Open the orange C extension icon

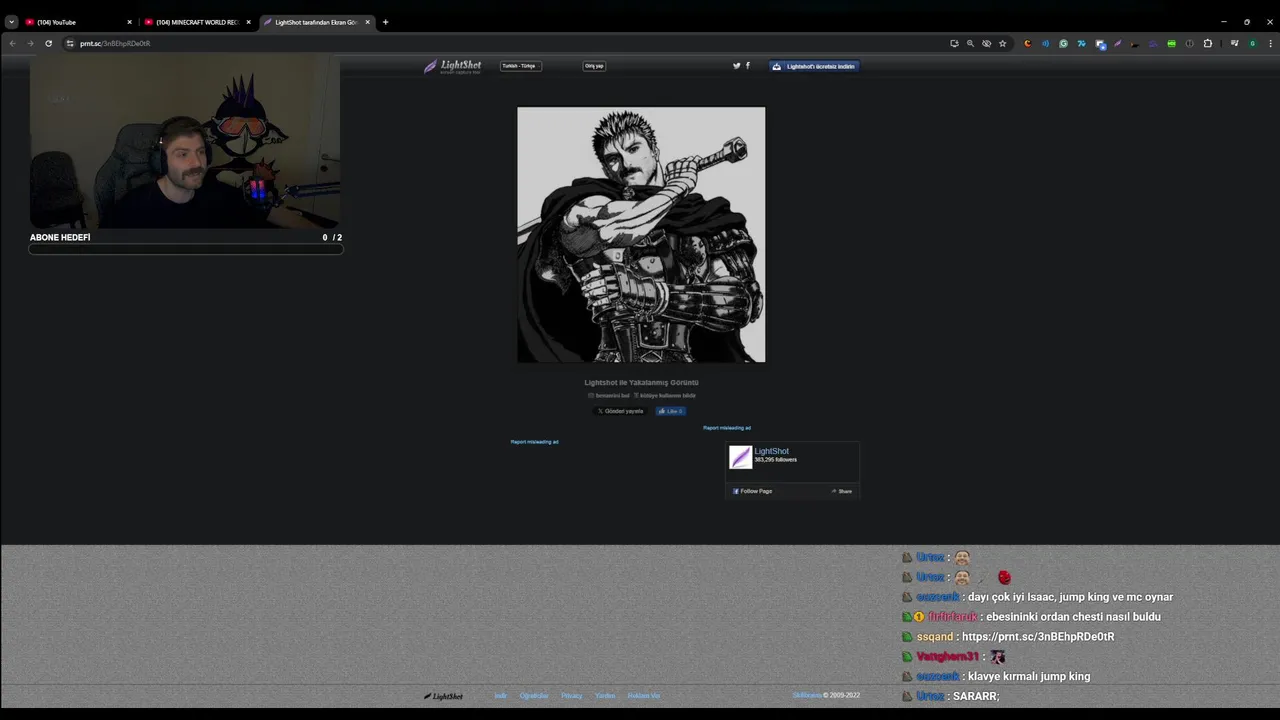pyautogui.click(x=1027, y=43)
